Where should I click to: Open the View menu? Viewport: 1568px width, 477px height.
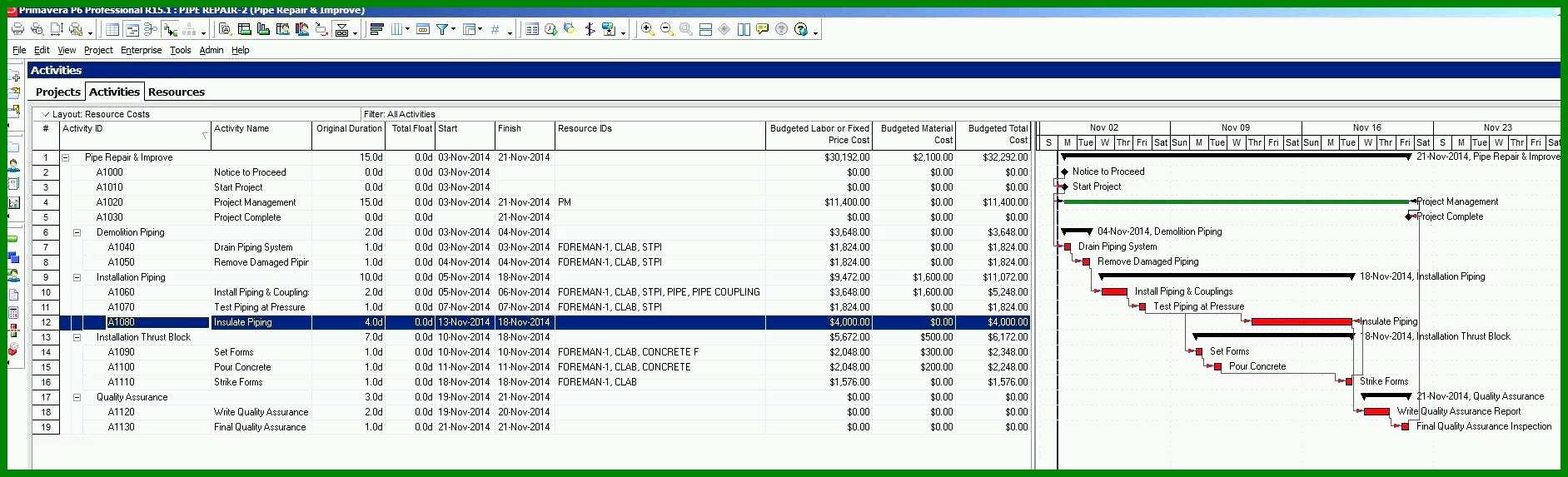67,50
